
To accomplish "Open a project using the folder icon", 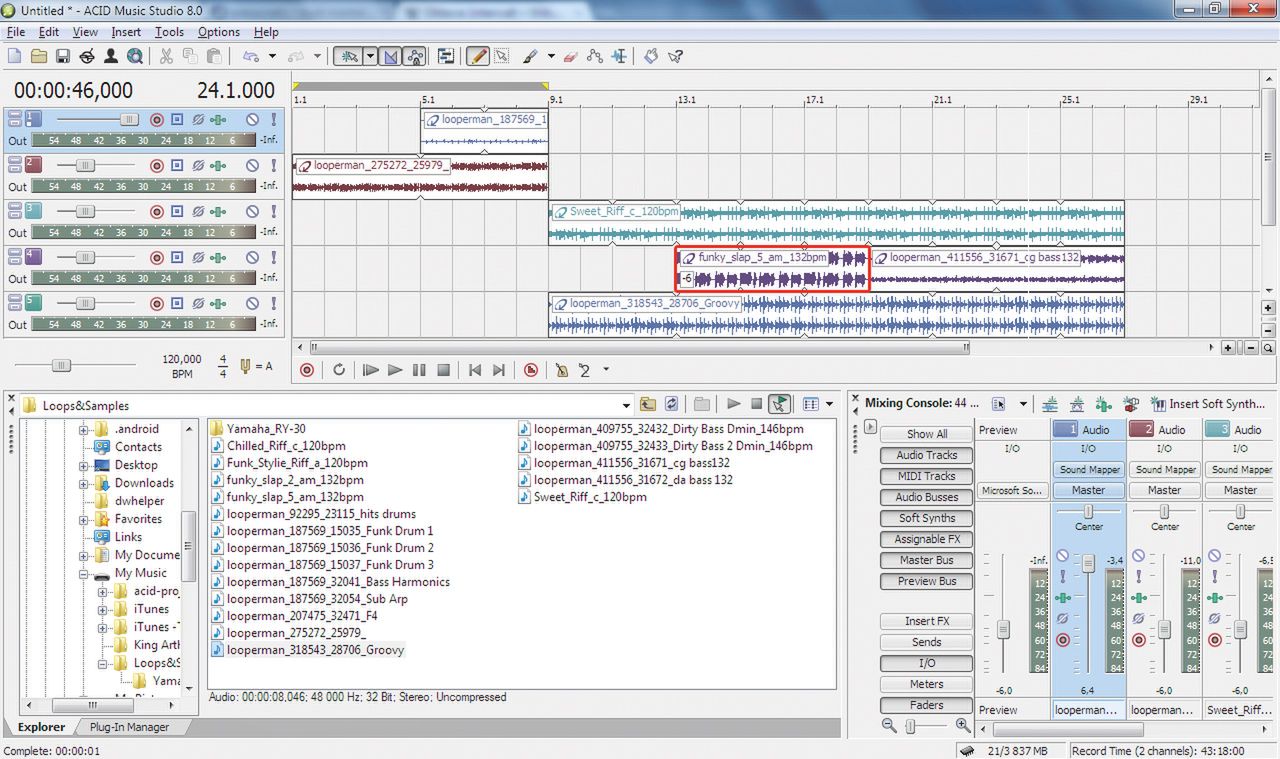I will tap(39, 57).
